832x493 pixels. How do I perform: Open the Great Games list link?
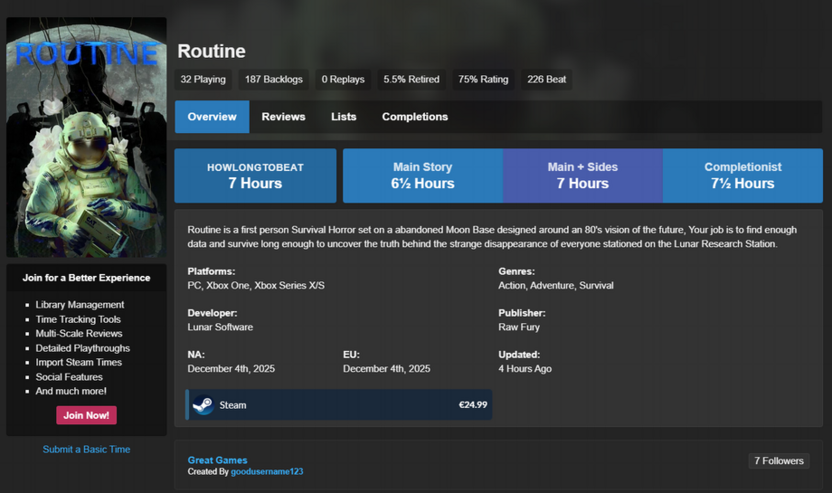[217, 460]
